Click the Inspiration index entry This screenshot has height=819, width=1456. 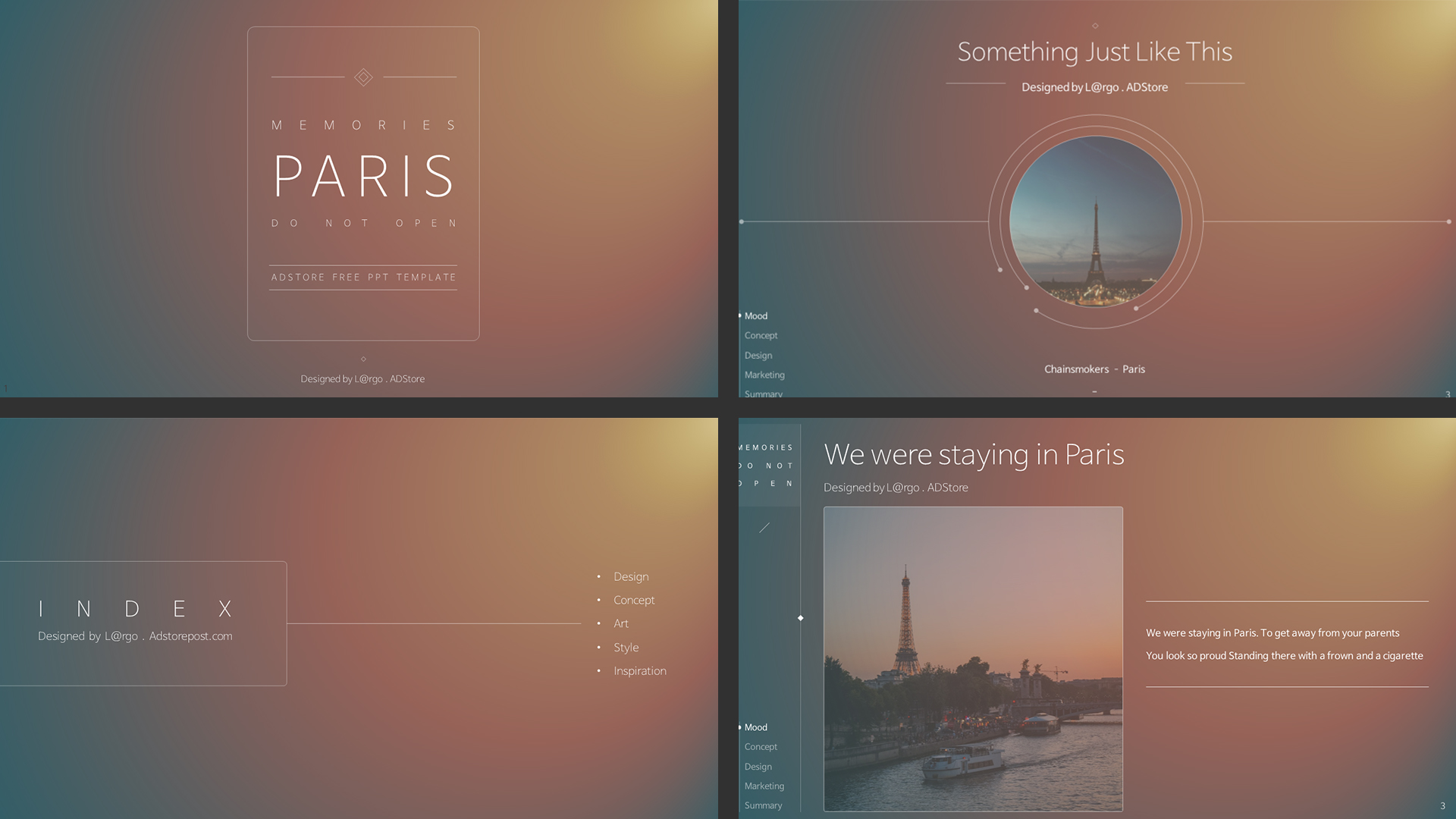click(x=639, y=671)
